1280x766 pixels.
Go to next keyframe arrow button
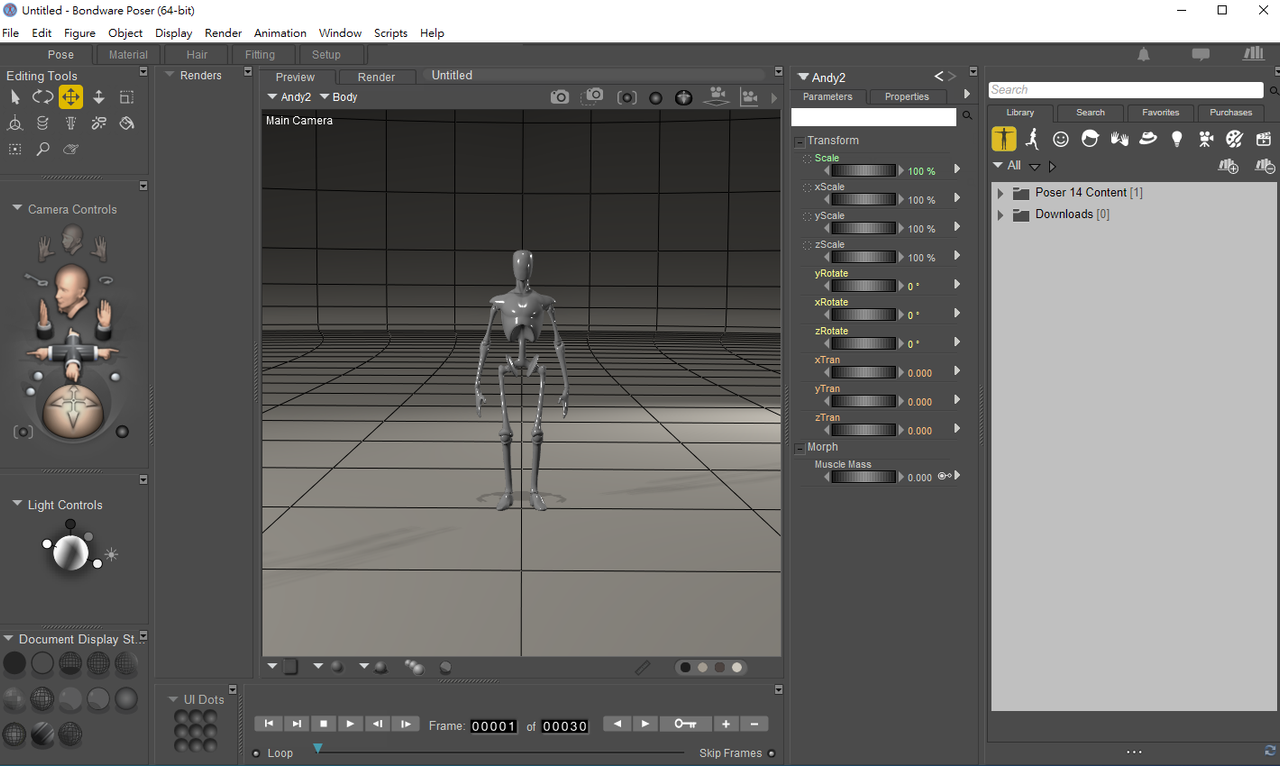(646, 723)
